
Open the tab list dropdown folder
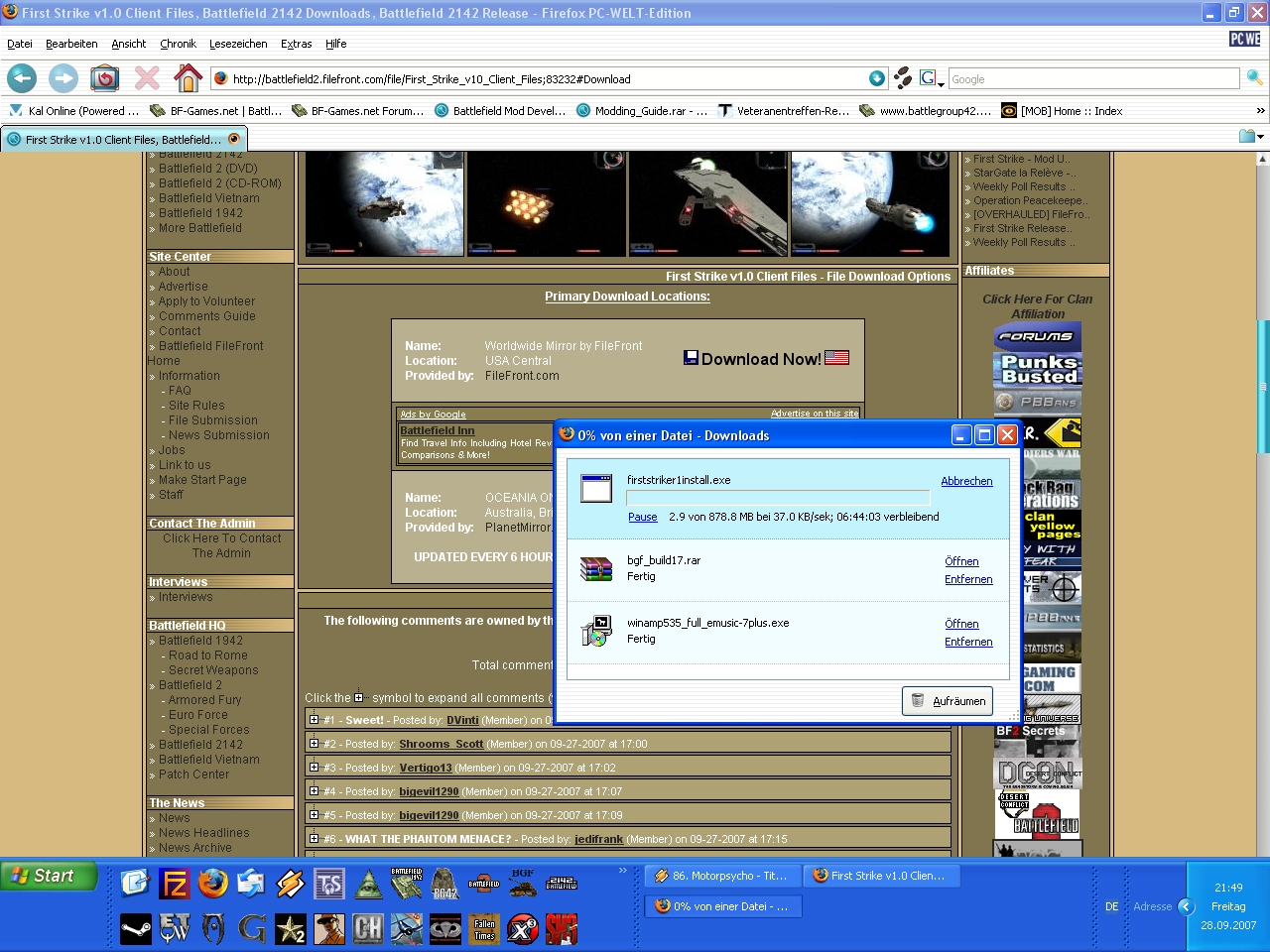coord(1251,136)
